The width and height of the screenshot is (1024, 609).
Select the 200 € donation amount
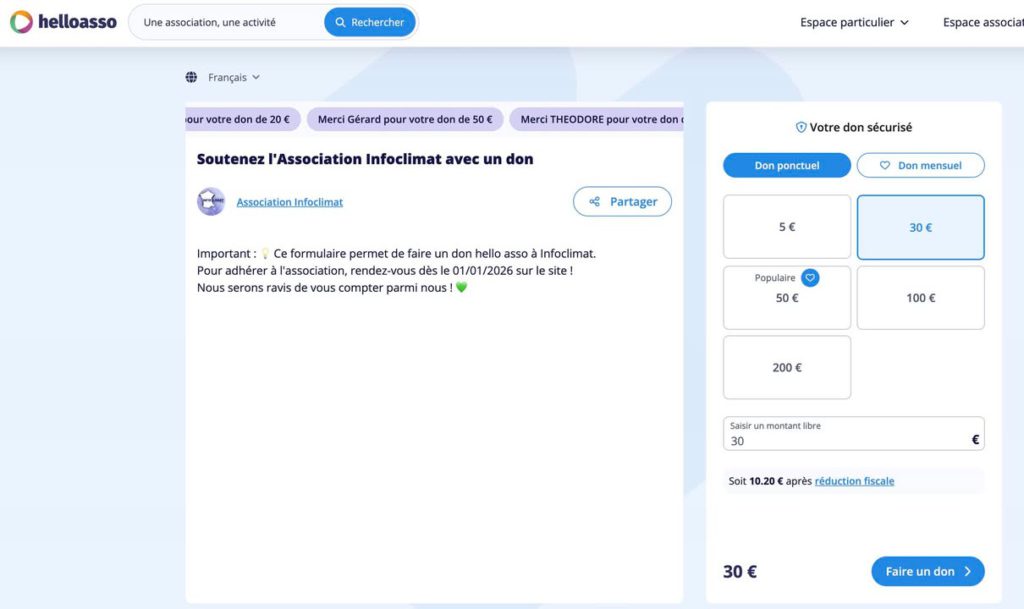(786, 368)
